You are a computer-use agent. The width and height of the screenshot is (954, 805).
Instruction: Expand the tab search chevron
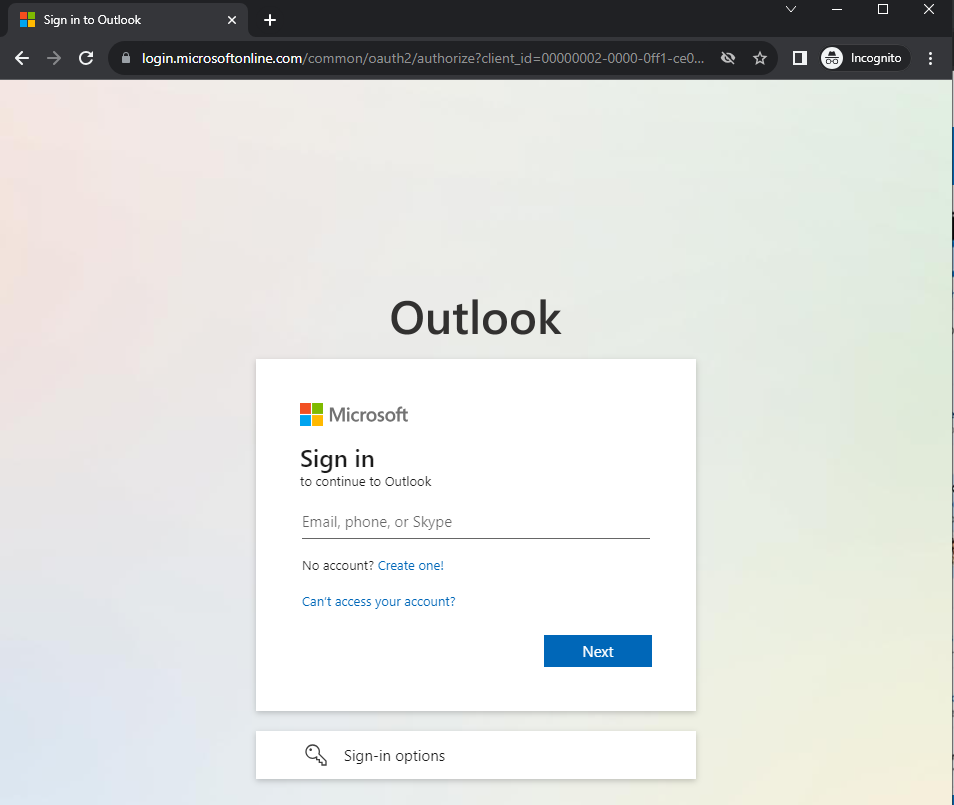point(791,9)
